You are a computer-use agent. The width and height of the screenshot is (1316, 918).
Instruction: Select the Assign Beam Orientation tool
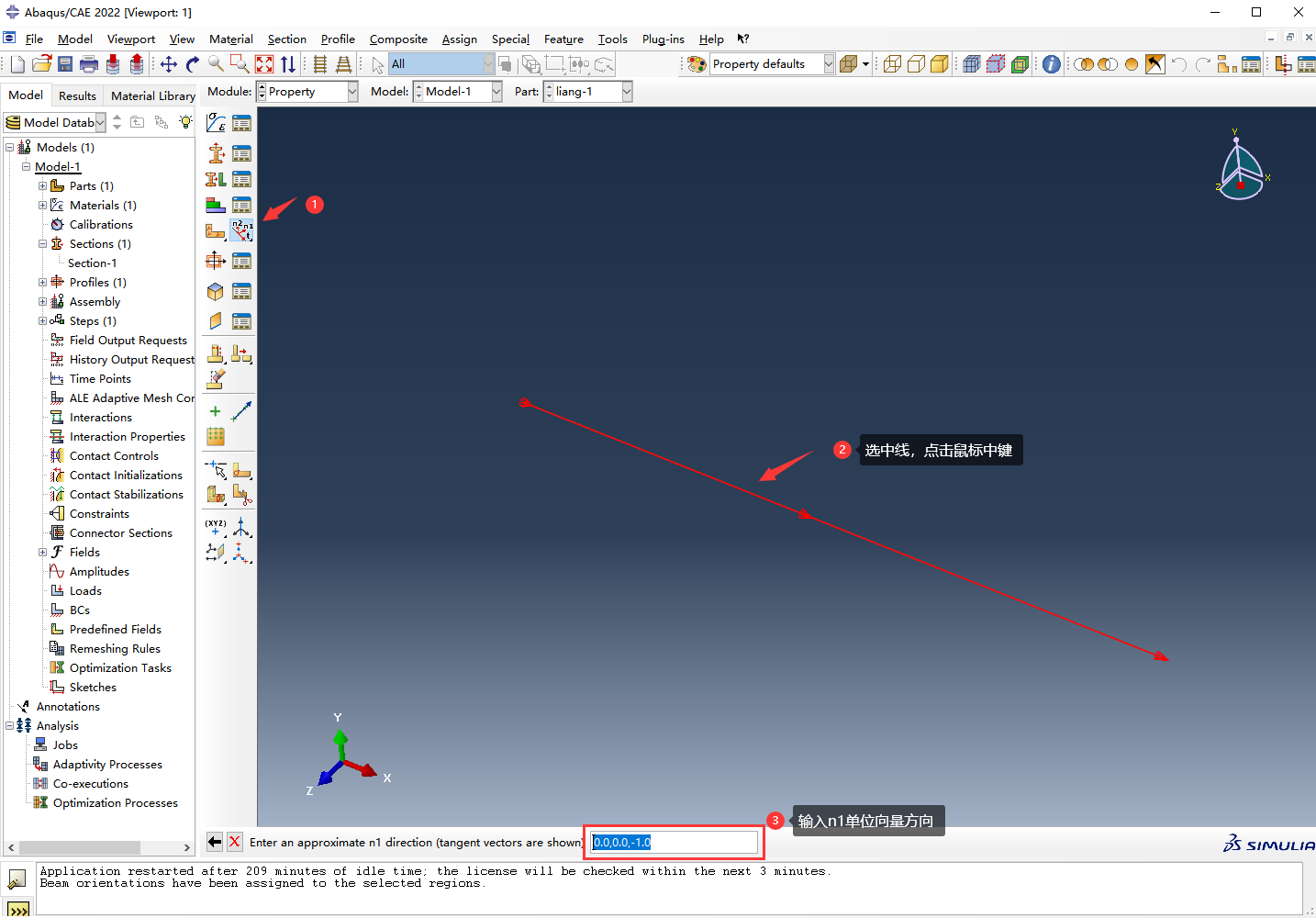241,231
